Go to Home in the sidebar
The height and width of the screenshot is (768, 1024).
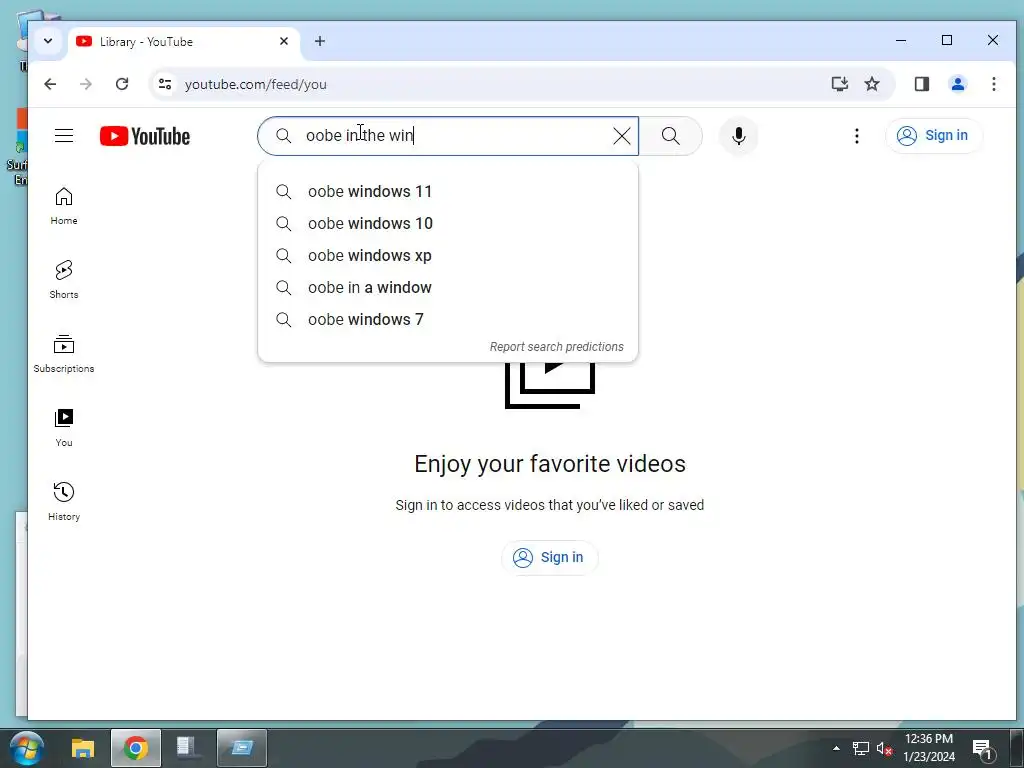[x=64, y=206]
